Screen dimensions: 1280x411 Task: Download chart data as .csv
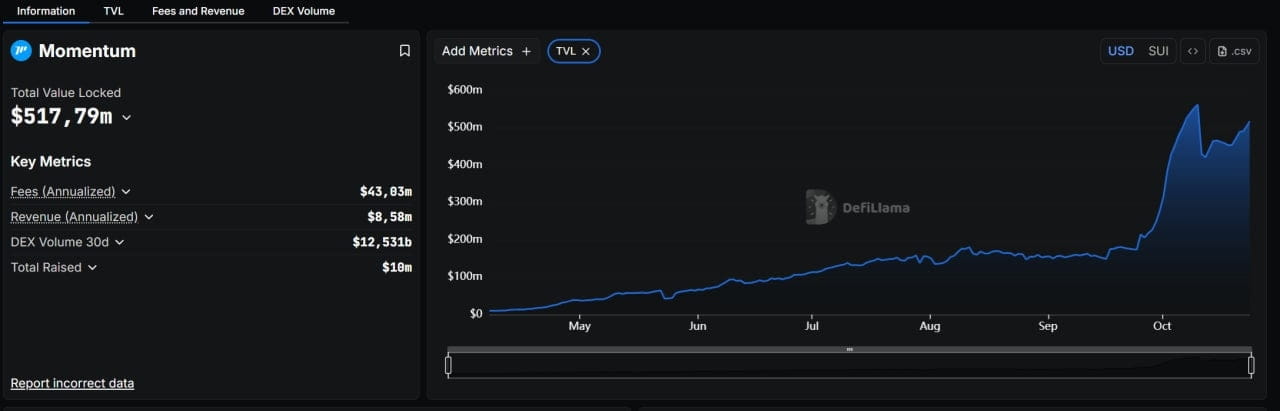click(x=1235, y=51)
